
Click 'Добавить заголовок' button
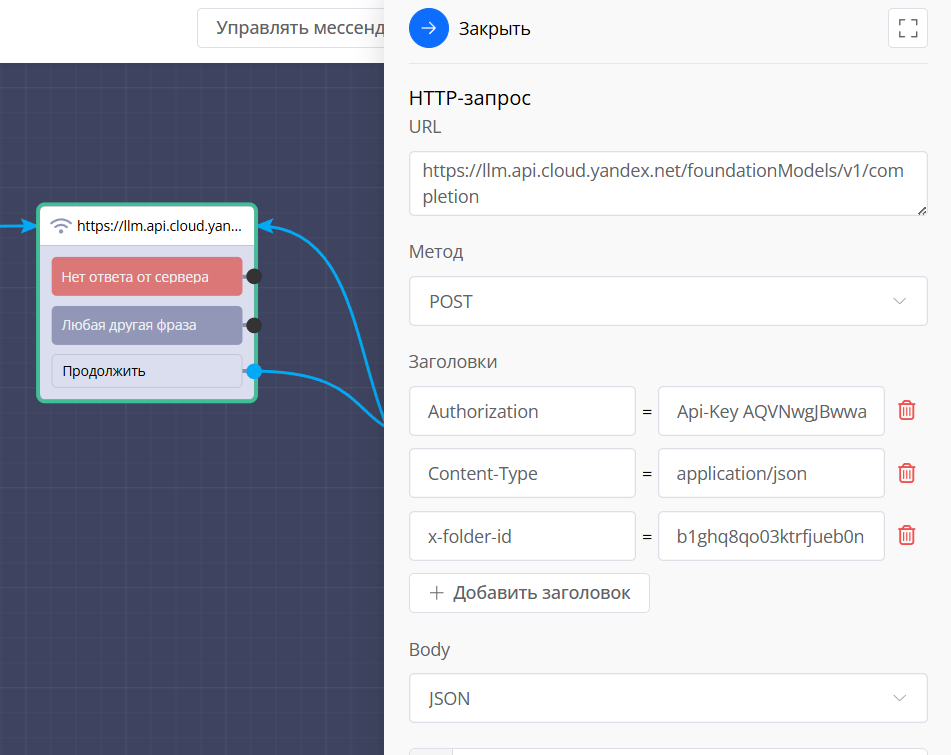529,593
